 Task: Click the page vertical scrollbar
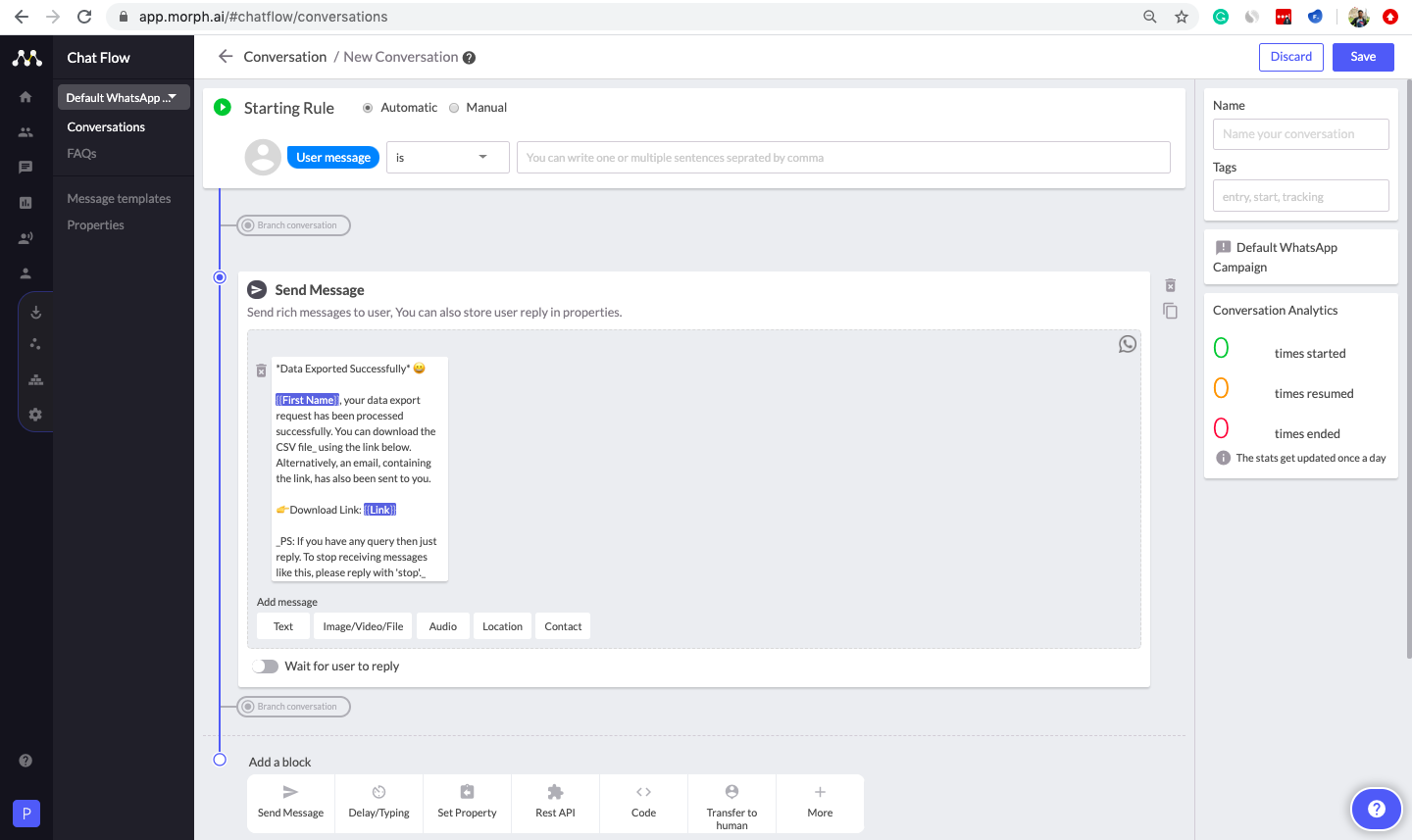[1407, 369]
